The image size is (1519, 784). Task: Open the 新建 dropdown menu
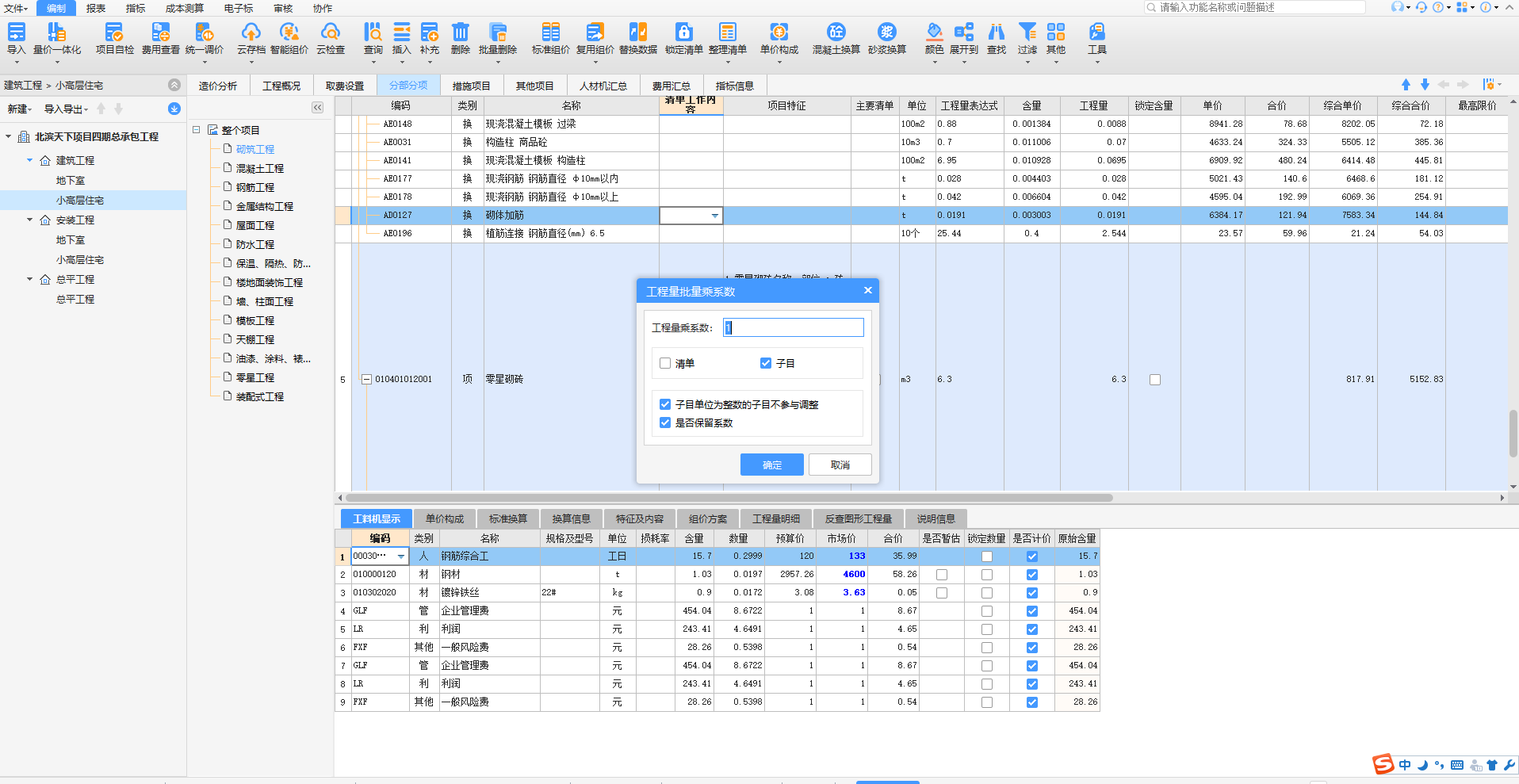click(19, 109)
